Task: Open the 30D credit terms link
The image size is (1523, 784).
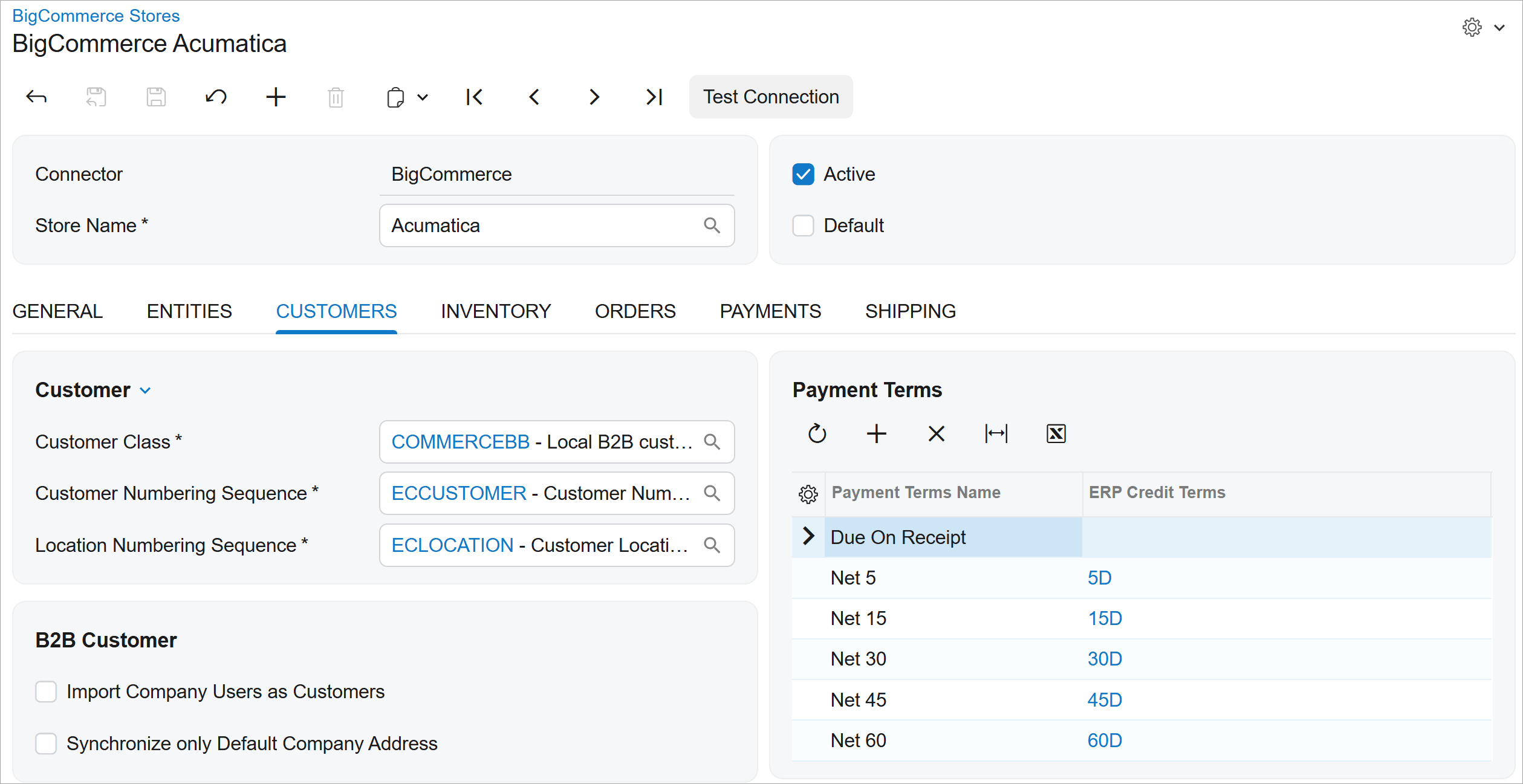Action: tap(1105, 659)
